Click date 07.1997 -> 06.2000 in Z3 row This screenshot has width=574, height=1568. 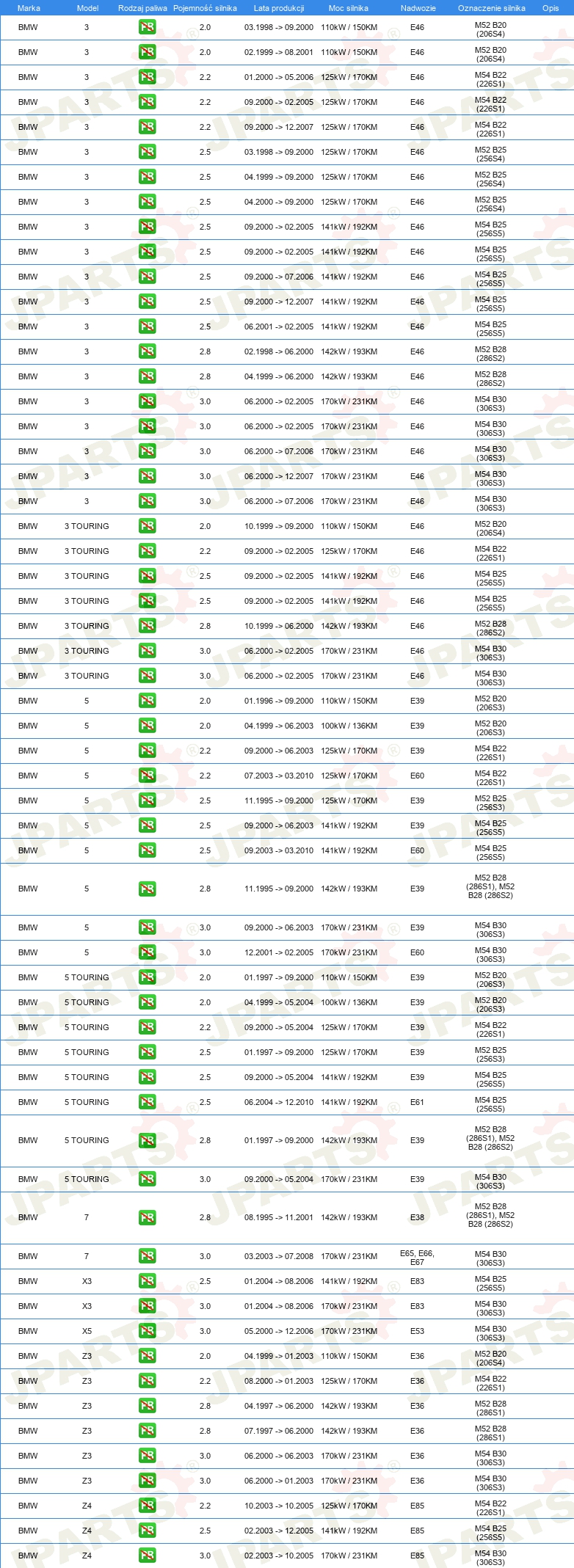click(x=279, y=1431)
